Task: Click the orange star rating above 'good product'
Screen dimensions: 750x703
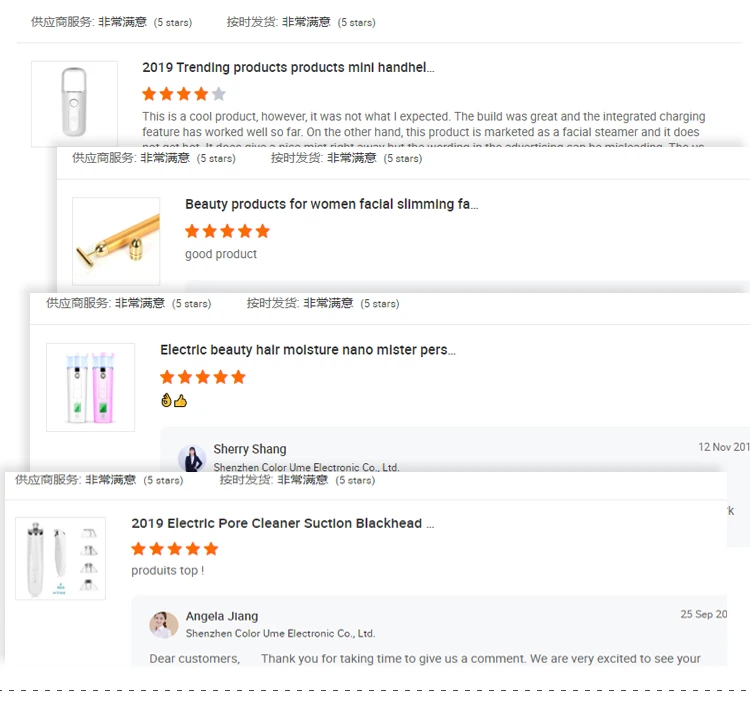Action: coord(227,231)
